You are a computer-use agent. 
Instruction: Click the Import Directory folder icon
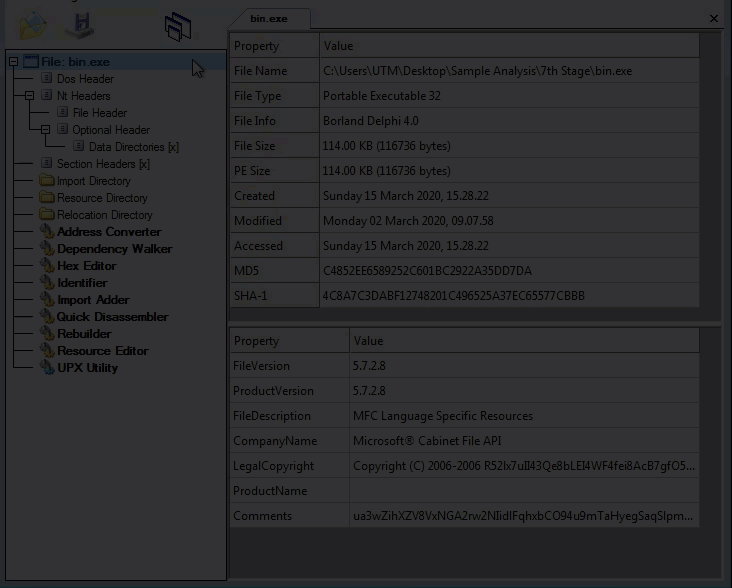click(47, 180)
